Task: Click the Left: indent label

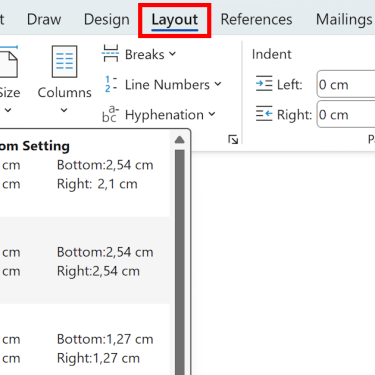Action: click(289, 85)
